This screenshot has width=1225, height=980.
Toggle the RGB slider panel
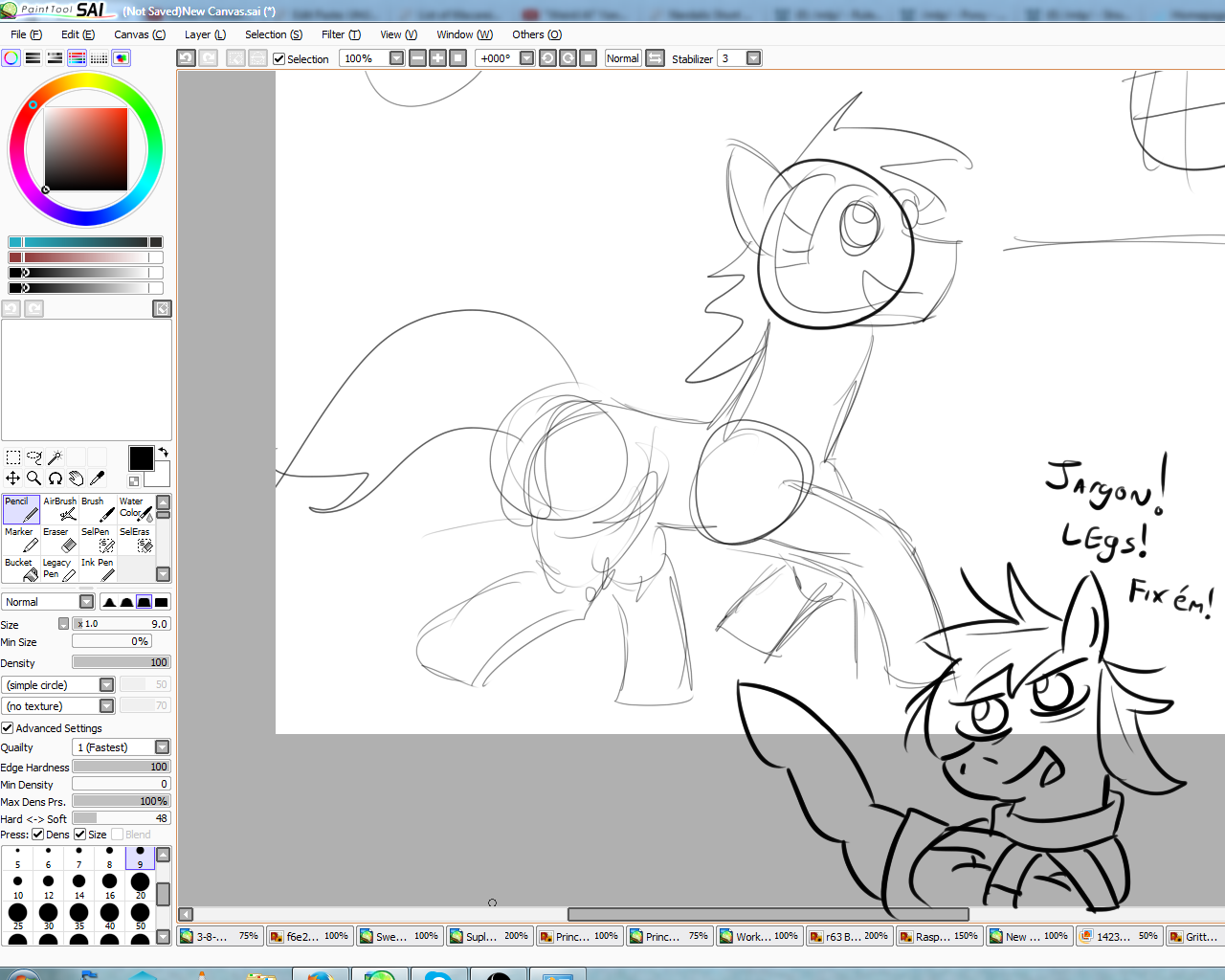[33, 58]
